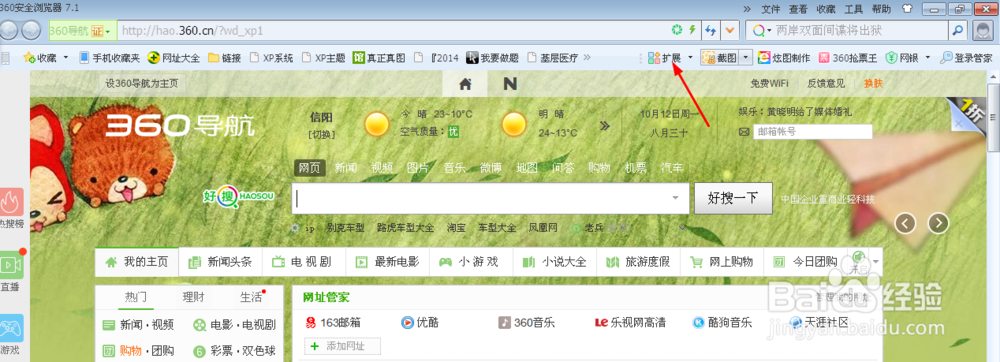Expand the 网银 dropdown arrow
This screenshot has width=1000, height=362.
tap(927, 58)
